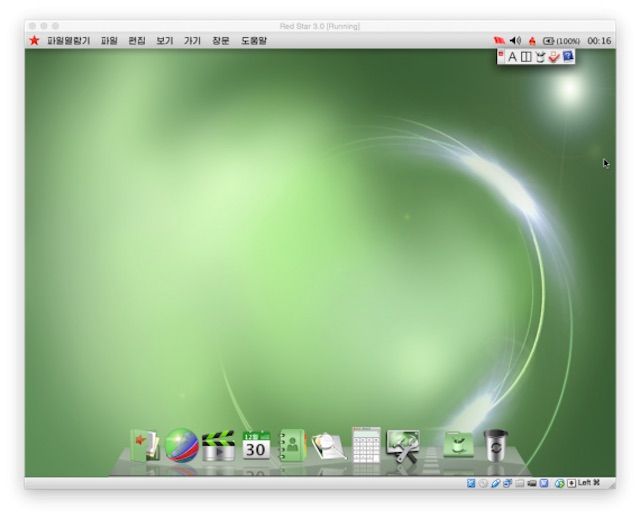The height and width of the screenshot is (518, 640).
Task: Click VirtualBox network status icon
Action: (507, 484)
